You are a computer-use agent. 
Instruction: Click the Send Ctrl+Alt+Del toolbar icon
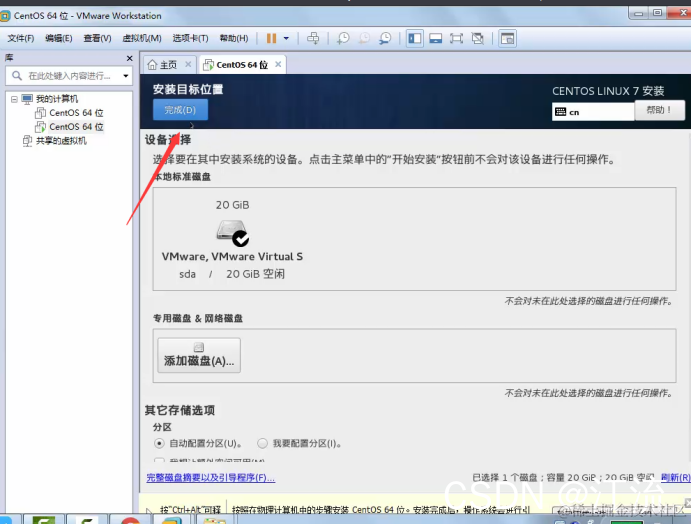coord(313,38)
